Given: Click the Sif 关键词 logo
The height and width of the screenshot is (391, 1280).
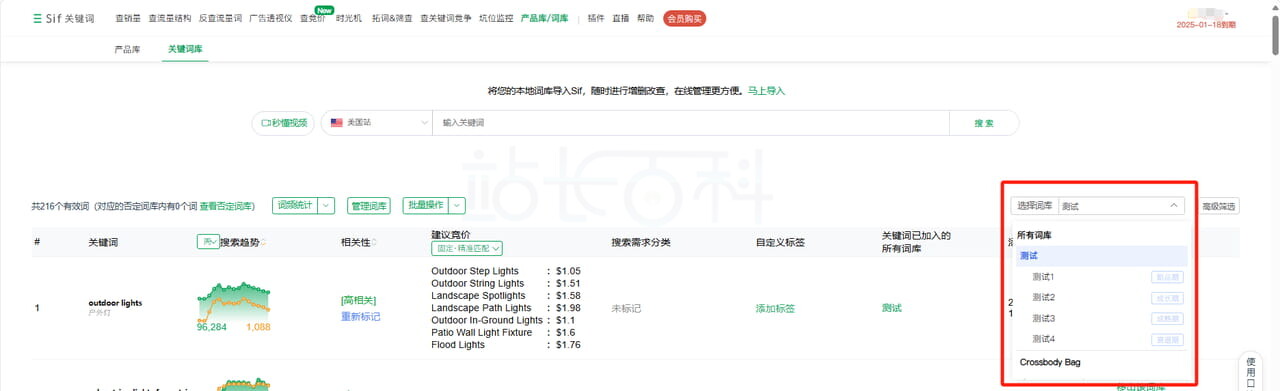Looking at the screenshot, I should click(63, 18).
